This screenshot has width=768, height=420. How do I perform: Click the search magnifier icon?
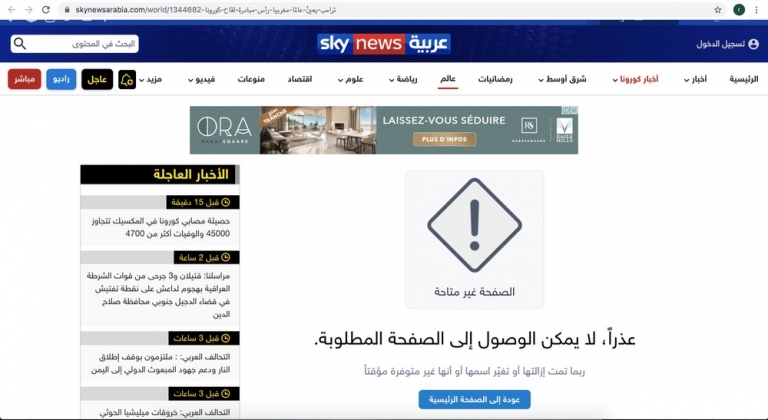(21, 44)
